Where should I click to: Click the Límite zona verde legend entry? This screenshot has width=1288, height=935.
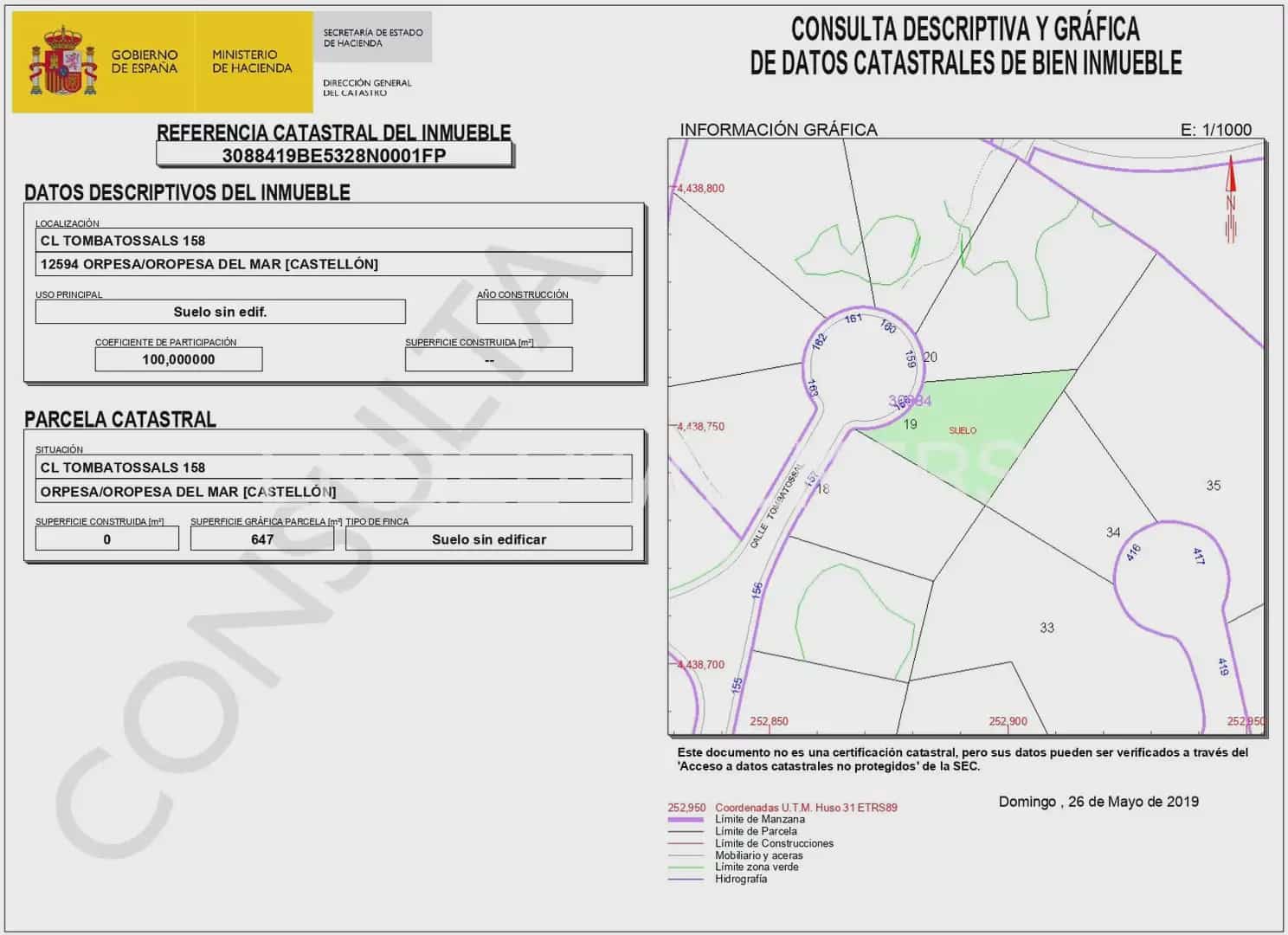coord(757,867)
